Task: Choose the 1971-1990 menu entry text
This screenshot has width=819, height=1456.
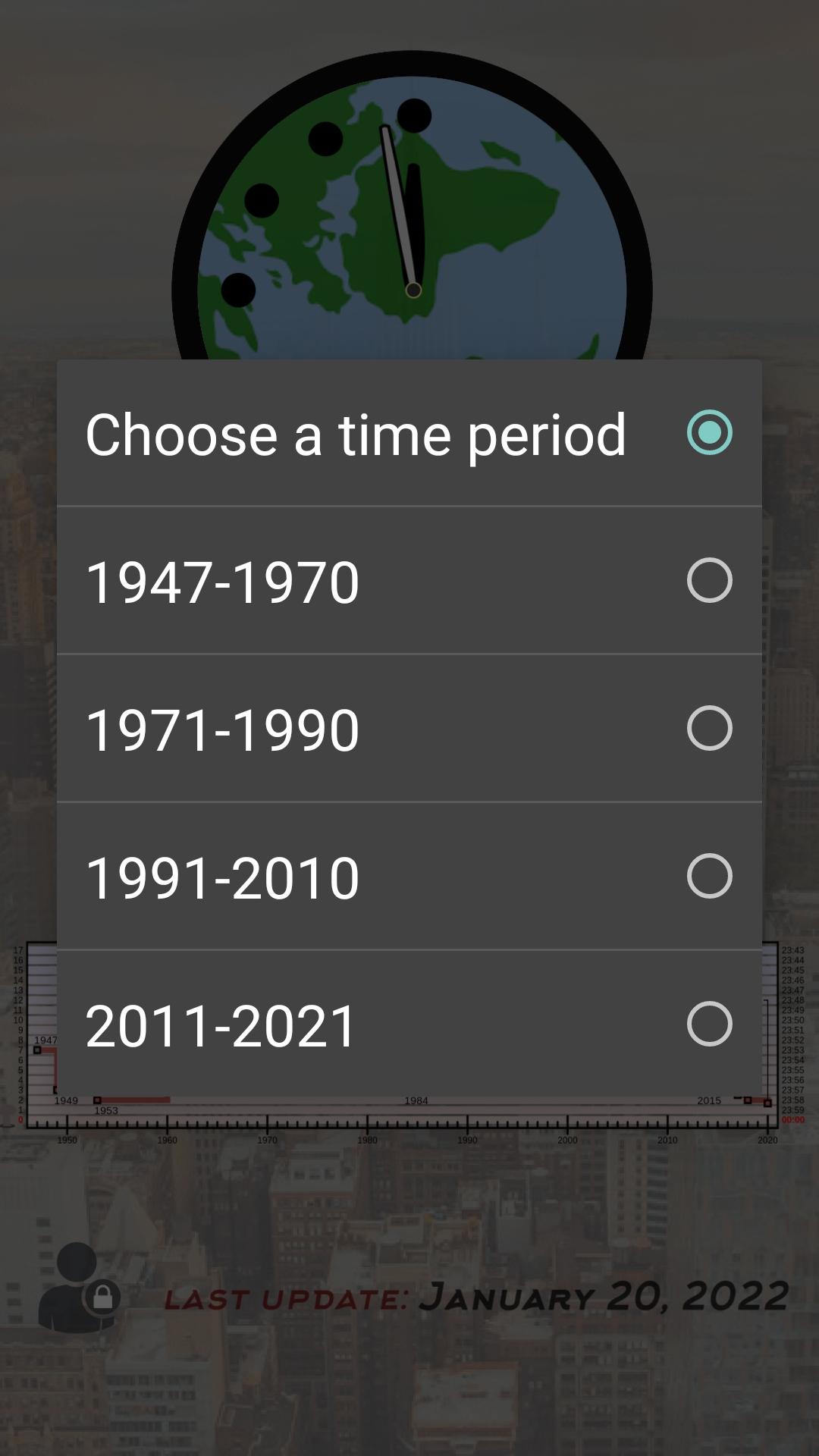Action: pyautogui.click(x=222, y=730)
